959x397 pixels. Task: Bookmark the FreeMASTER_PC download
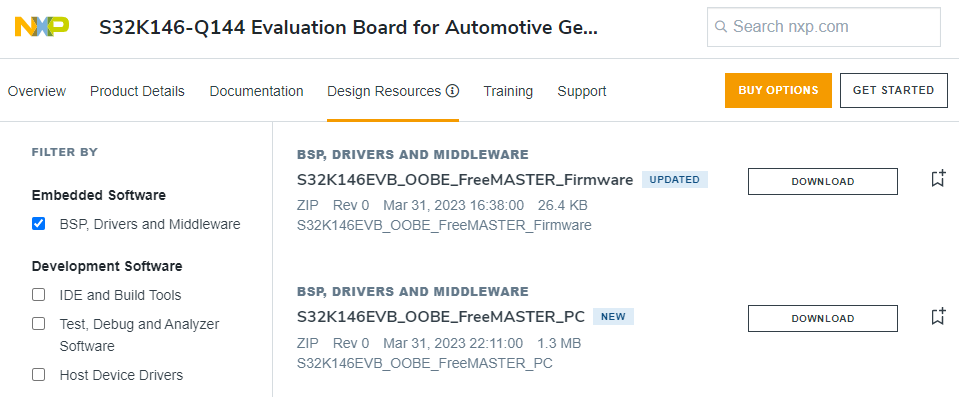938,316
